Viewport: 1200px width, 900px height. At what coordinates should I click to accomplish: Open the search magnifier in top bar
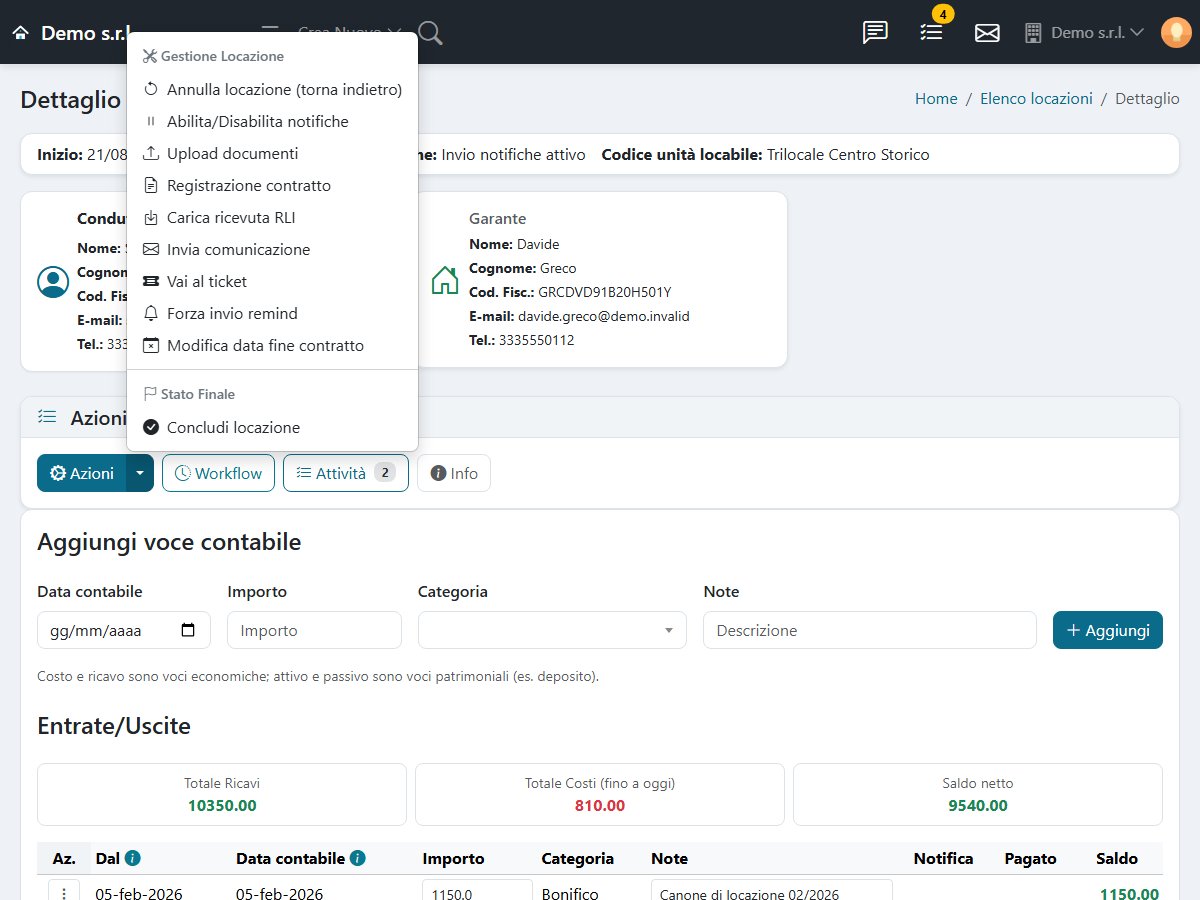tap(431, 33)
